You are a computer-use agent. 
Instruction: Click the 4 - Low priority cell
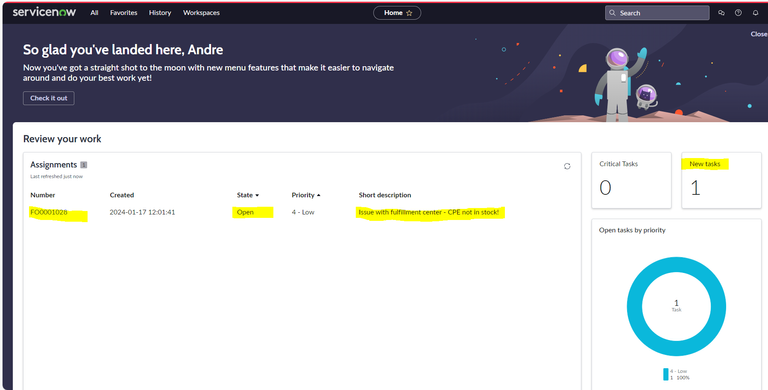(x=303, y=212)
